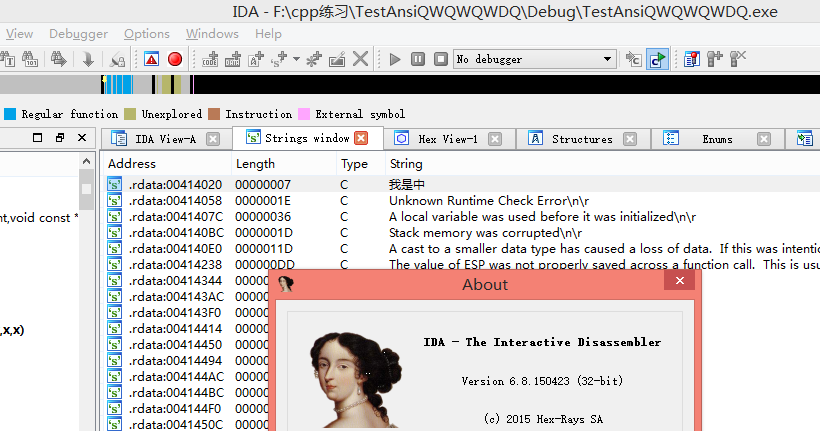Create a code cross-reference with CODE icon
Image resolution: width=820 pixels, height=431 pixels.
pyautogui.click(x=210, y=59)
